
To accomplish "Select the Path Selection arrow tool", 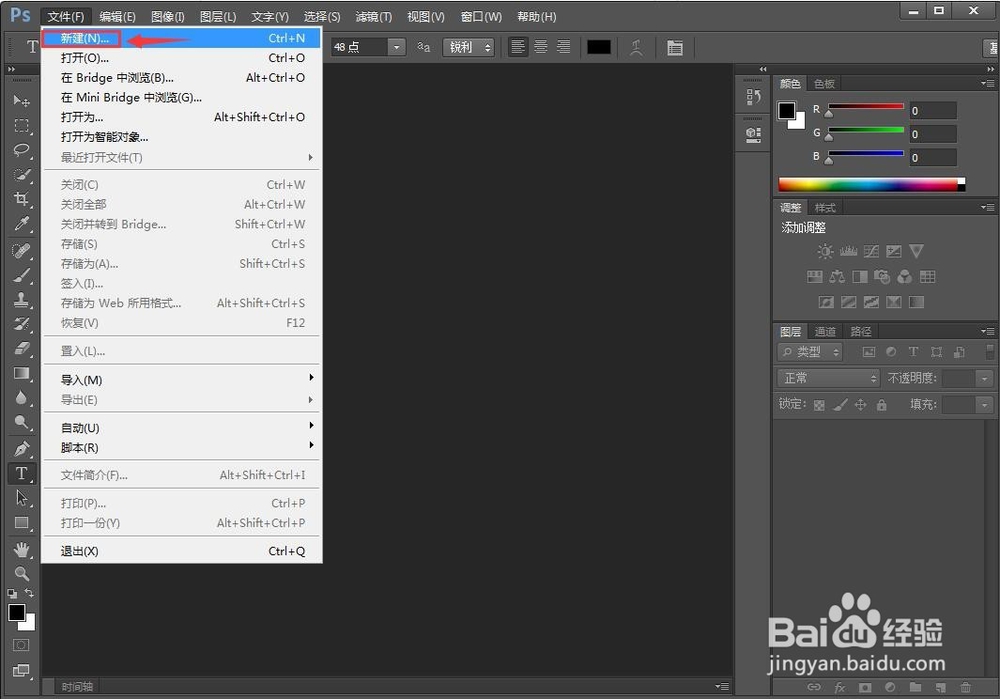I will [x=22, y=497].
